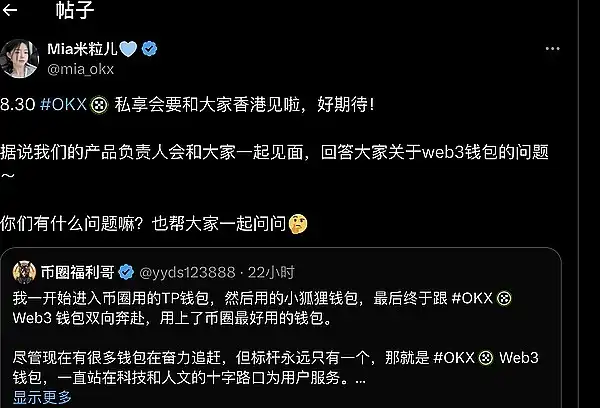Click the 帖子 page heading
600x408 pixels.
pyautogui.click(x=75, y=10)
